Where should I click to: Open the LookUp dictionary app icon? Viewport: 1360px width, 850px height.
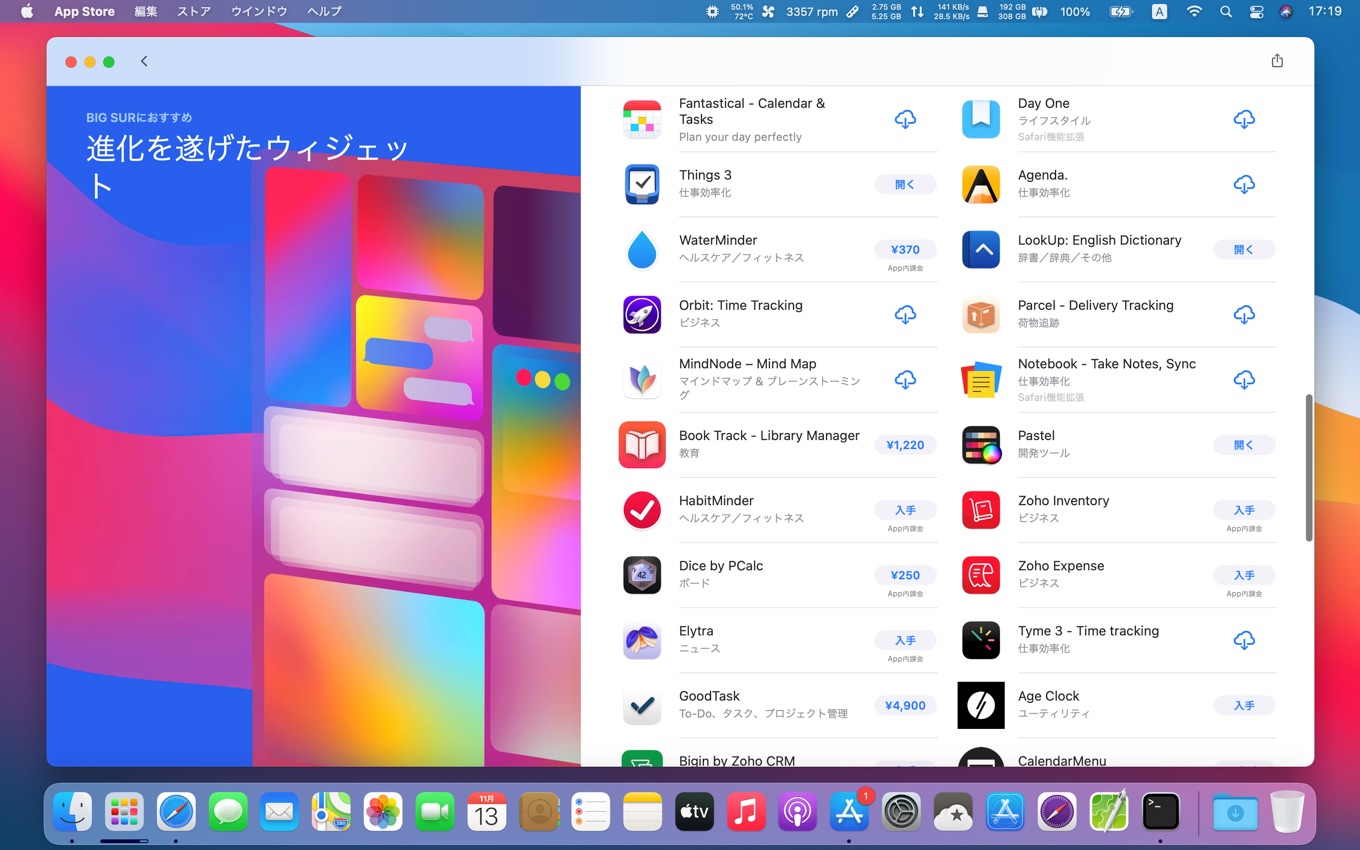click(981, 249)
